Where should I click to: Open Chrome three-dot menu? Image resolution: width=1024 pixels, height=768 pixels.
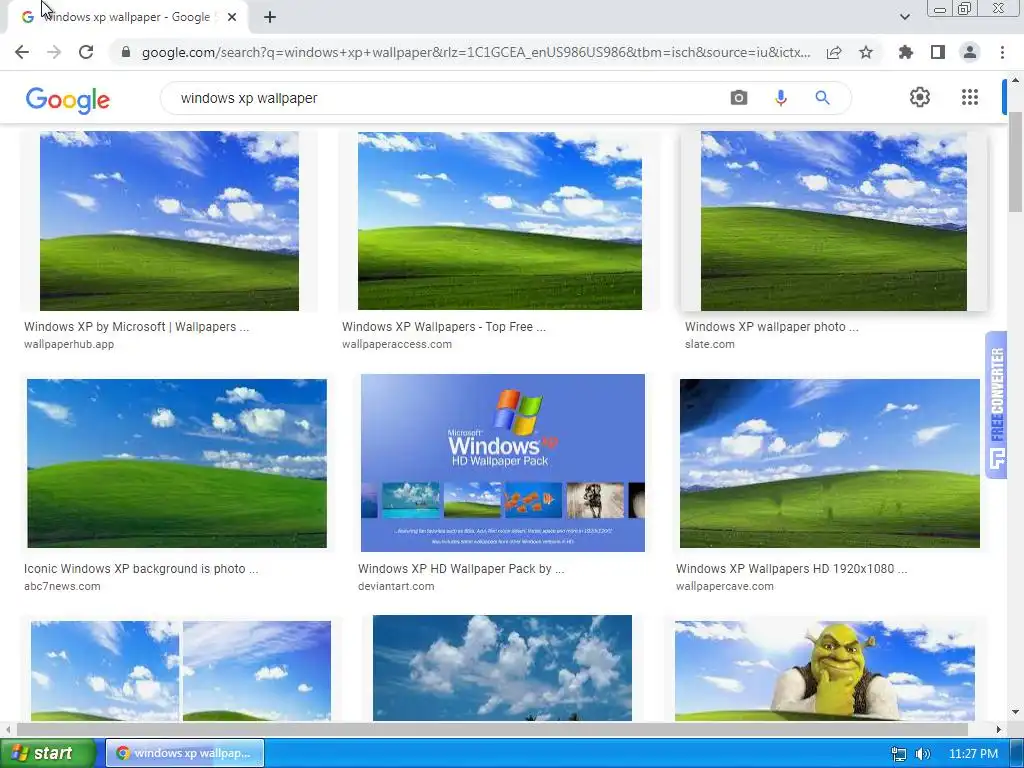pos(1002,52)
